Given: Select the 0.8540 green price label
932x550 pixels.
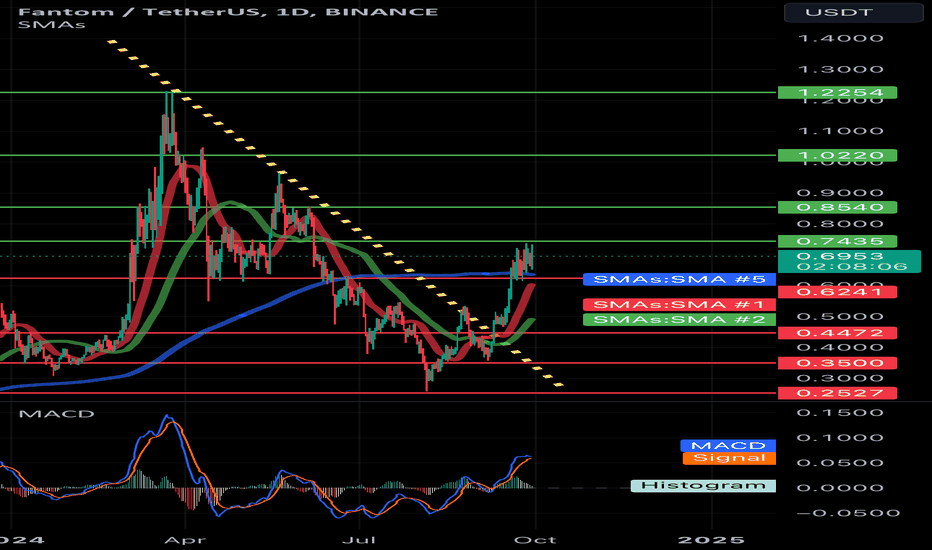Looking at the screenshot, I should pos(837,207).
